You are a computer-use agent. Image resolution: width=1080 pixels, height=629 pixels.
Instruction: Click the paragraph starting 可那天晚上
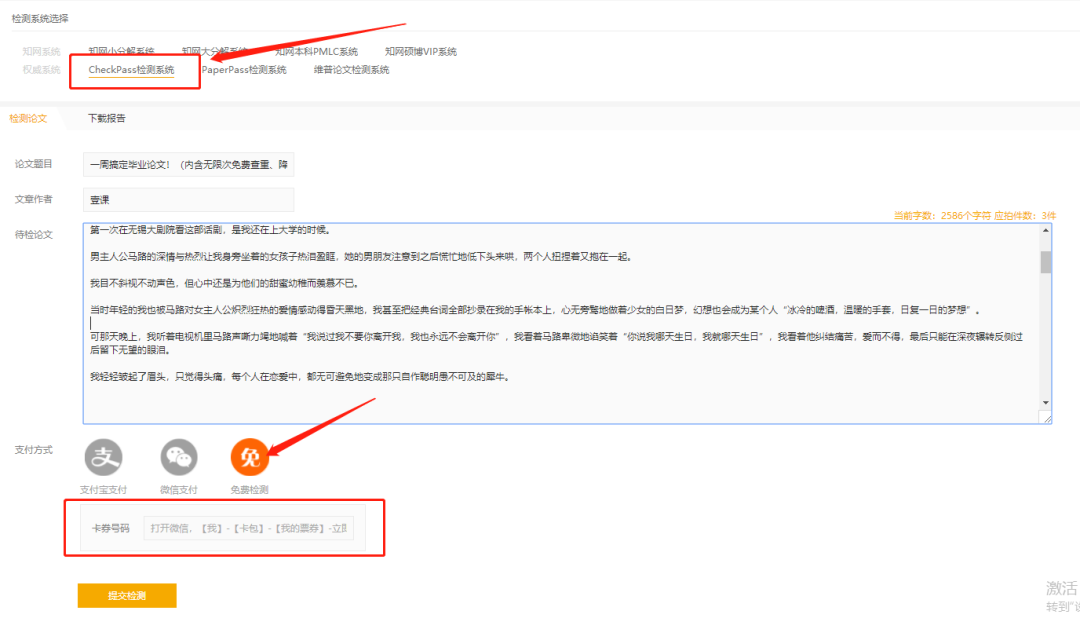point(557,343)
